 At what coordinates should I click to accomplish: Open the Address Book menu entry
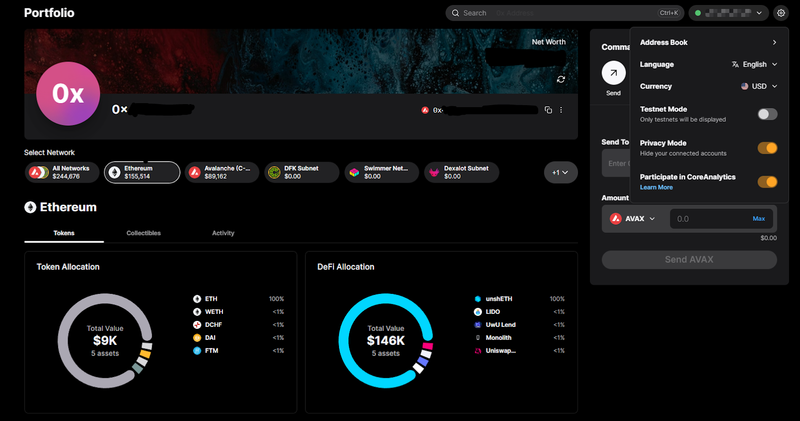[709, 42]
